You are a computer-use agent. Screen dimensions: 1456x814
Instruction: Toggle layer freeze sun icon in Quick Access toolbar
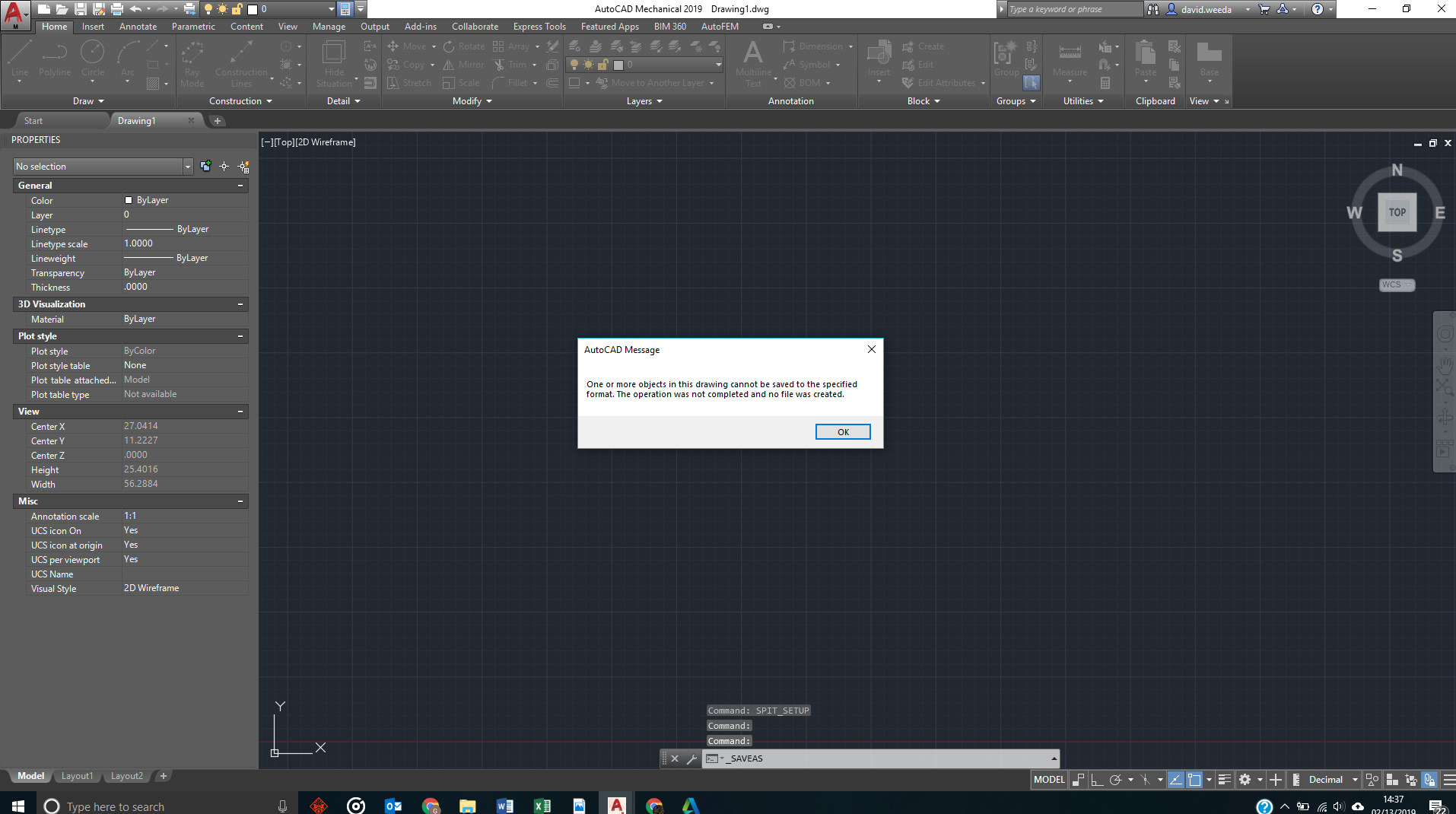(222, 9)
